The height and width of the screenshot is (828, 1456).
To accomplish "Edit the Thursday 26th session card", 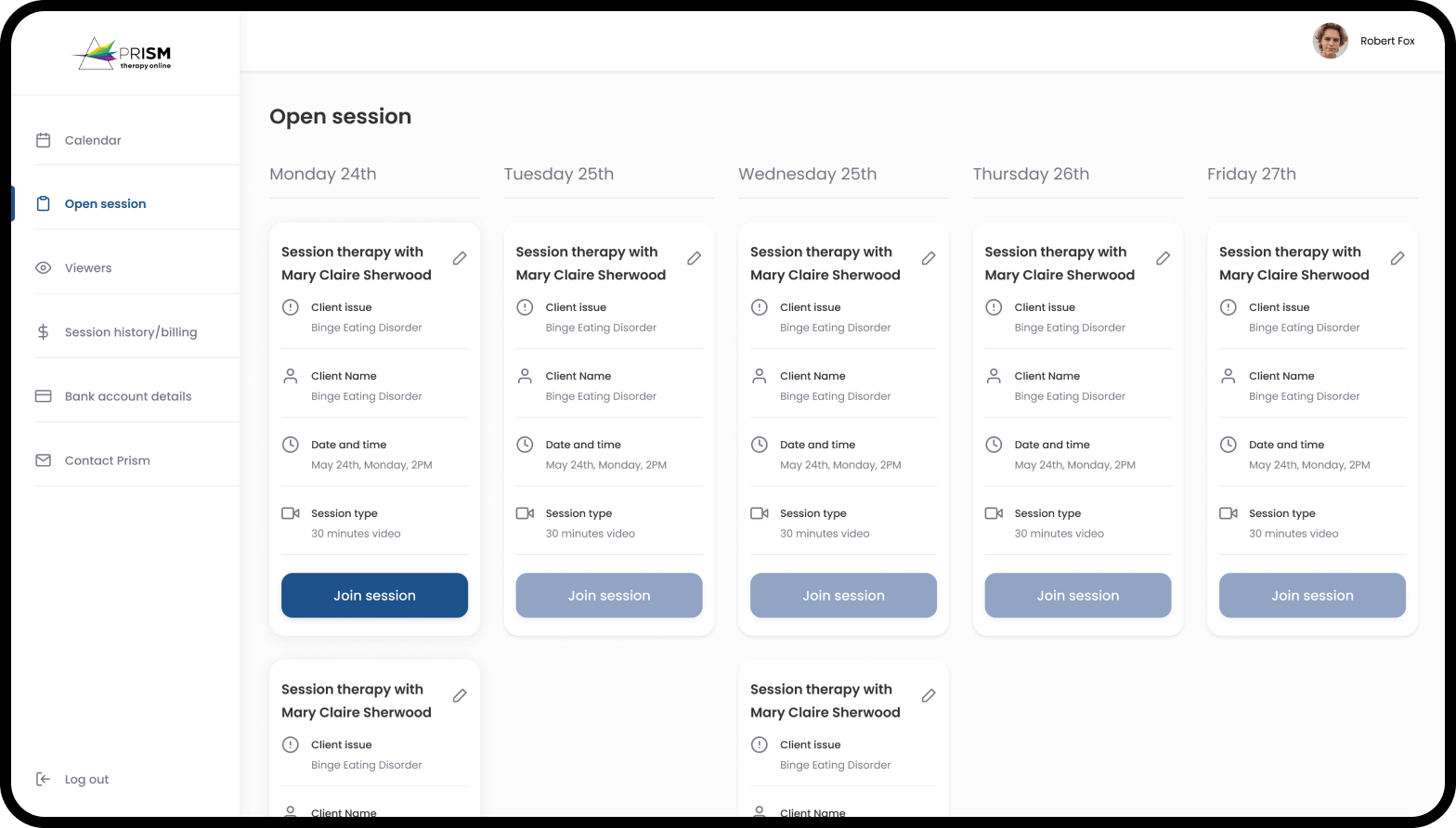I will (x=1163, y=258).
